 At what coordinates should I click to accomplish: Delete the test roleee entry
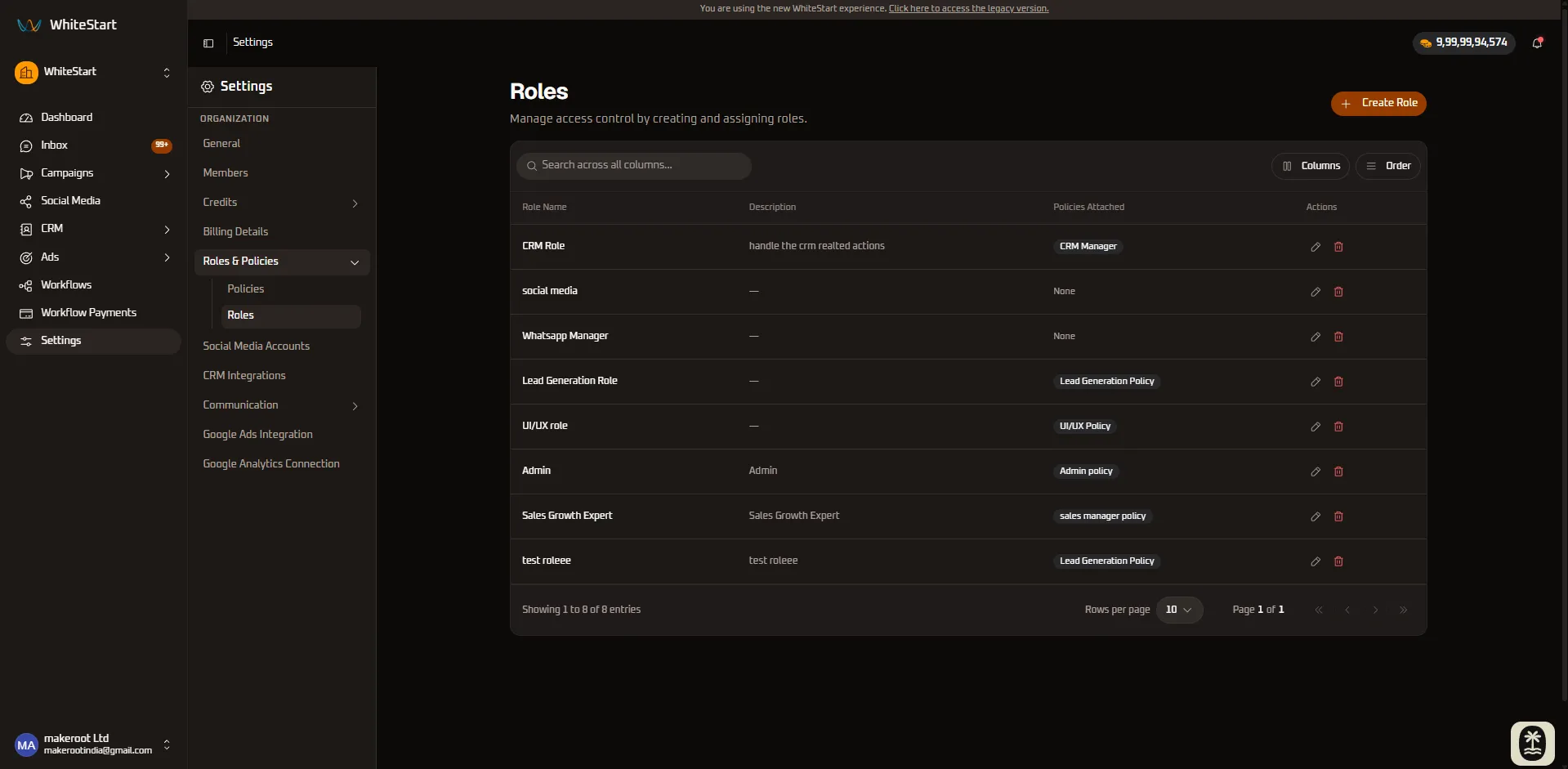tap(1338, 561)
